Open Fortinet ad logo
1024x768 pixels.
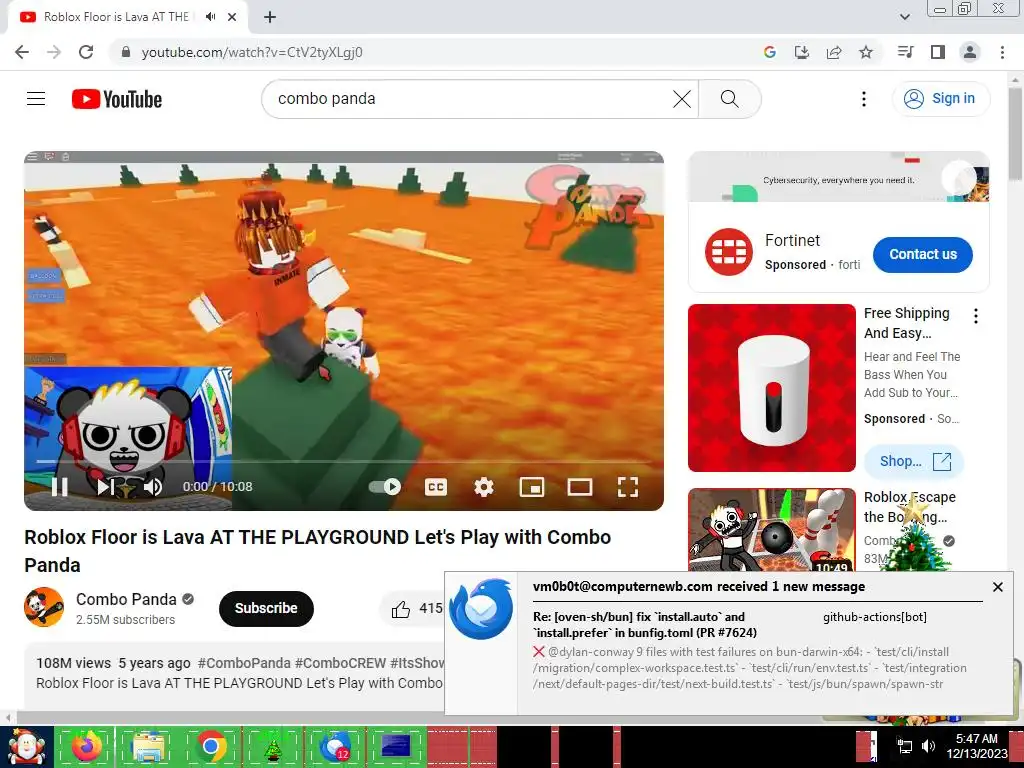[x=729, y=251]
